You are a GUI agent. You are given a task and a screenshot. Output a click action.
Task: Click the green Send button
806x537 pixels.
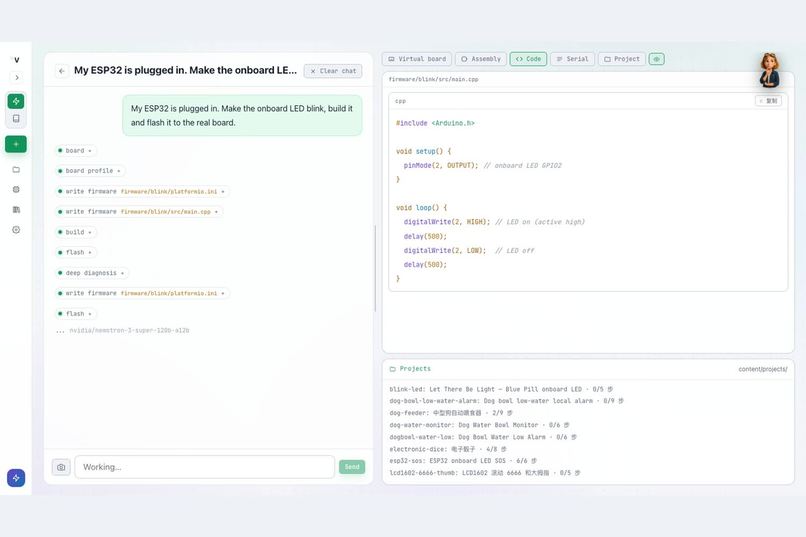(352, 467)
